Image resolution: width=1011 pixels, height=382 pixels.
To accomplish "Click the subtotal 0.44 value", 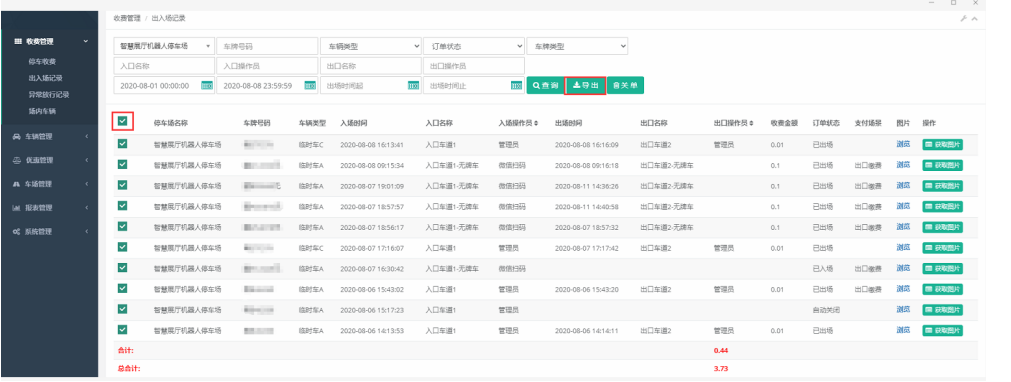I will pos(721,350).
